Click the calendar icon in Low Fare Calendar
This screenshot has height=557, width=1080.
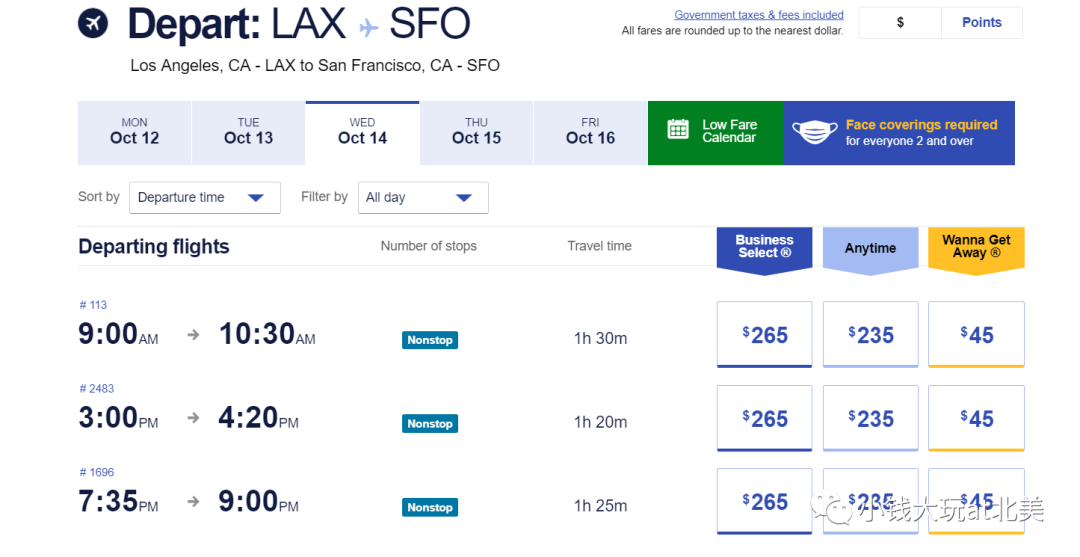678,129
